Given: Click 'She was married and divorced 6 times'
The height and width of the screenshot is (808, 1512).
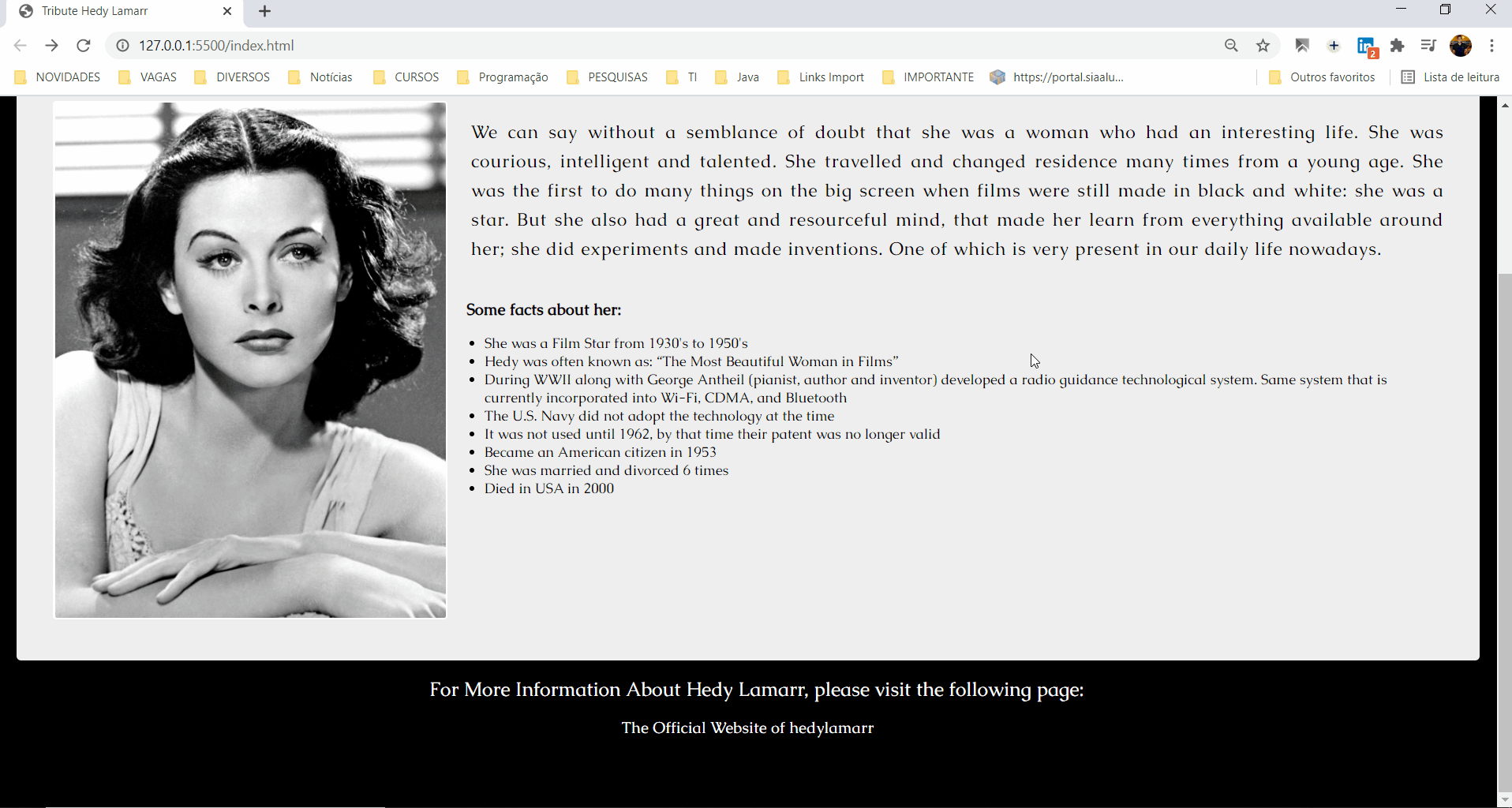Looking at the screenshot, I should coord(606,470).
